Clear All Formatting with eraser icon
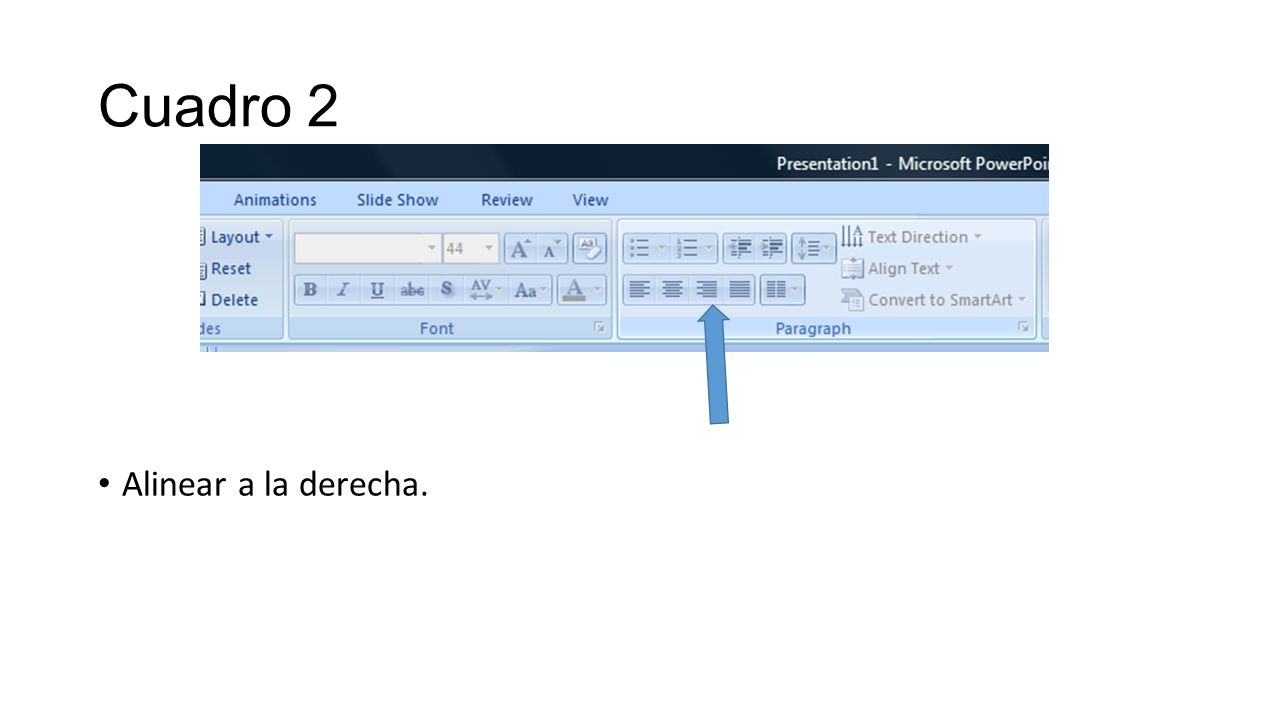Screen dimensions: 1280x720 tap(589, 248)
